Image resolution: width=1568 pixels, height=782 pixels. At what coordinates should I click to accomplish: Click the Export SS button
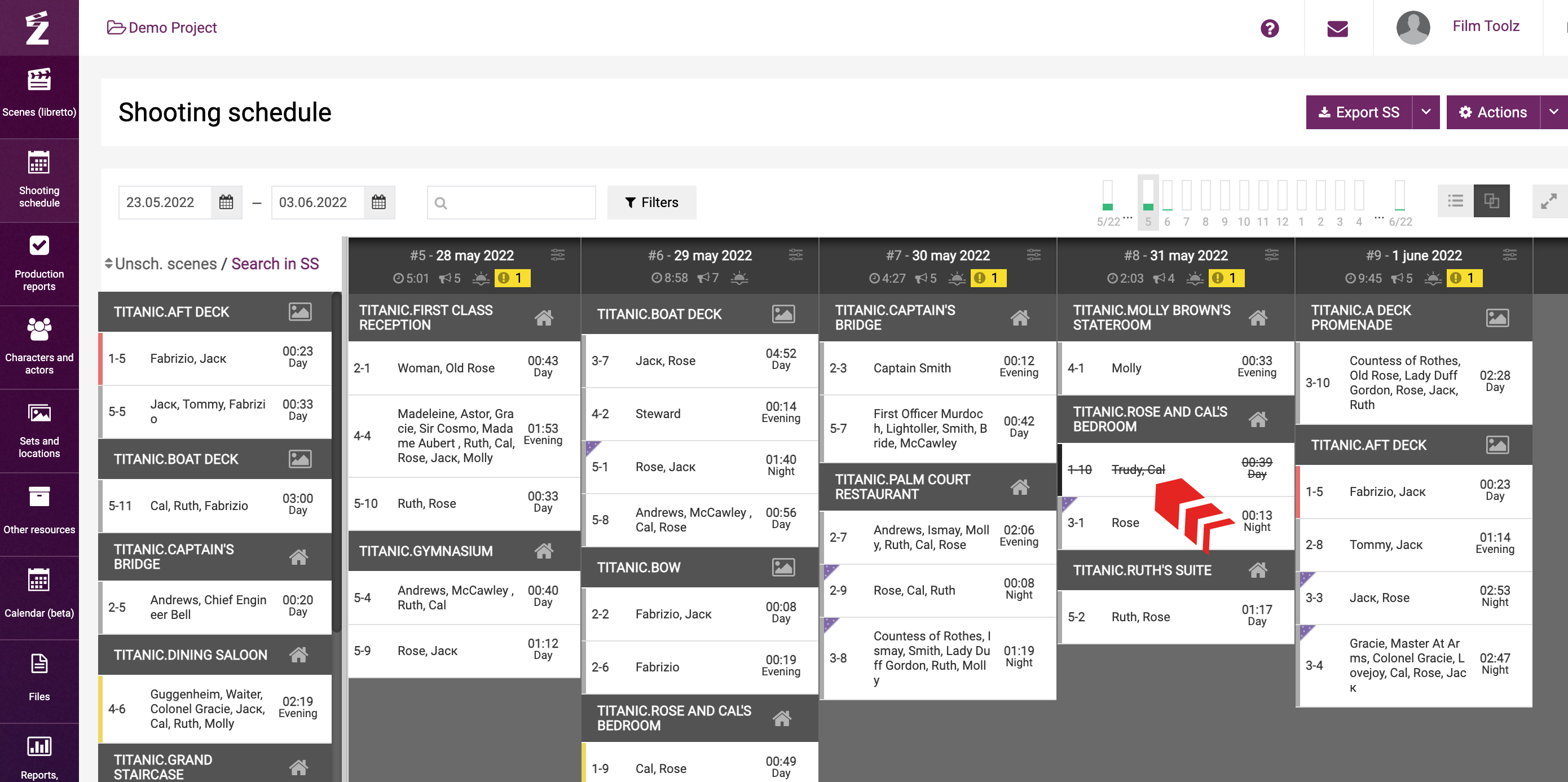tap(1359, 112)
